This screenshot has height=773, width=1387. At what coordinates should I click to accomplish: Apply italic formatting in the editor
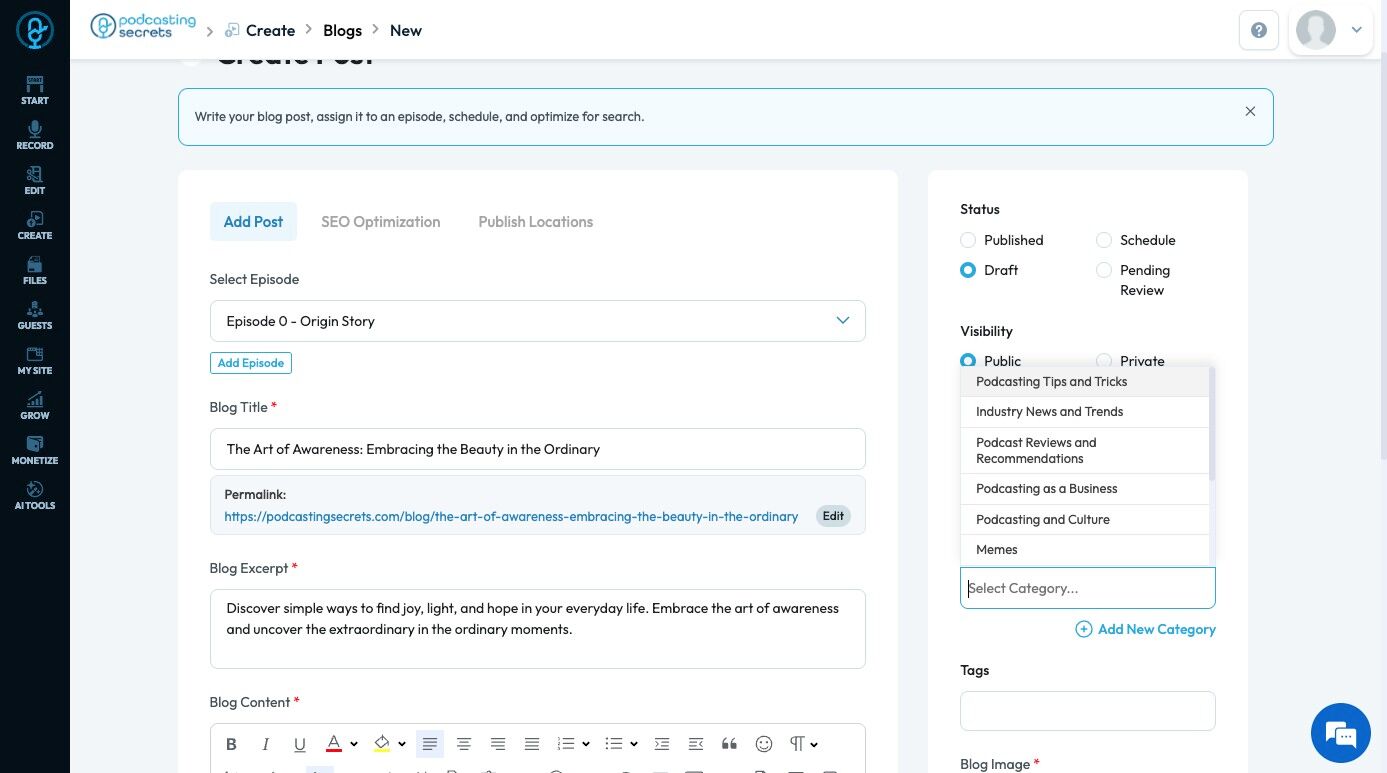point(266,744)
